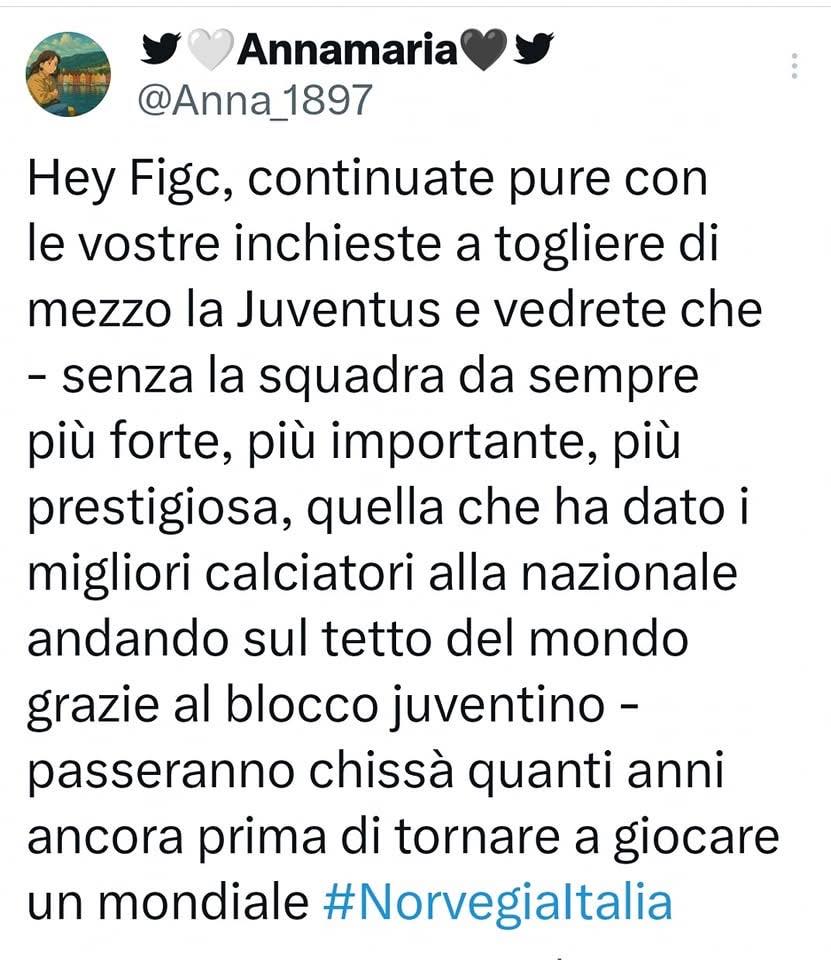Open the @Anna_1897 handle profile

pyautogui.click(x=255, y=99)
